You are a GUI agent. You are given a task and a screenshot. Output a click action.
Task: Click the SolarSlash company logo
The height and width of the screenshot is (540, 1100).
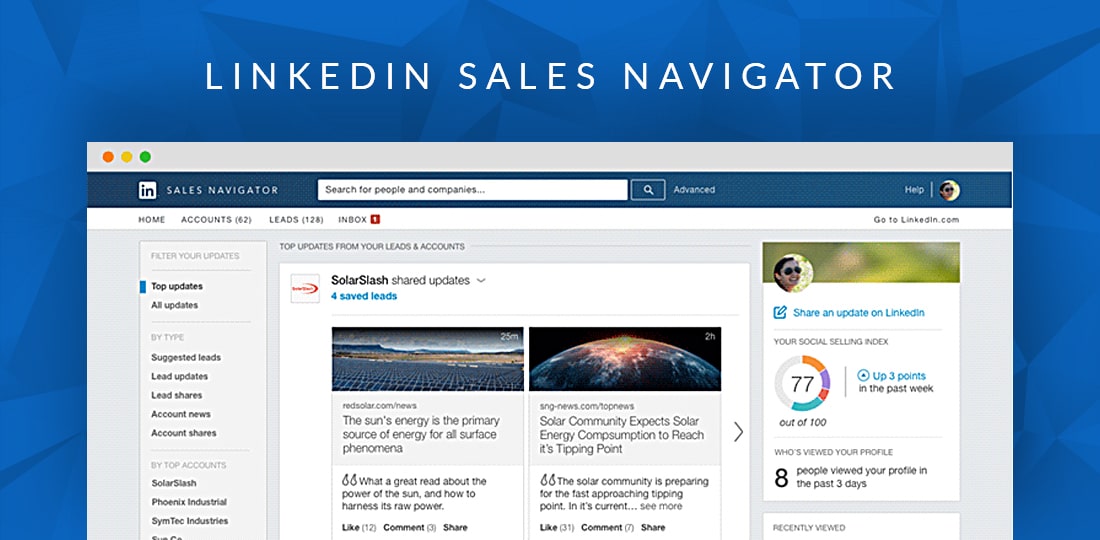tap(305, 288)
